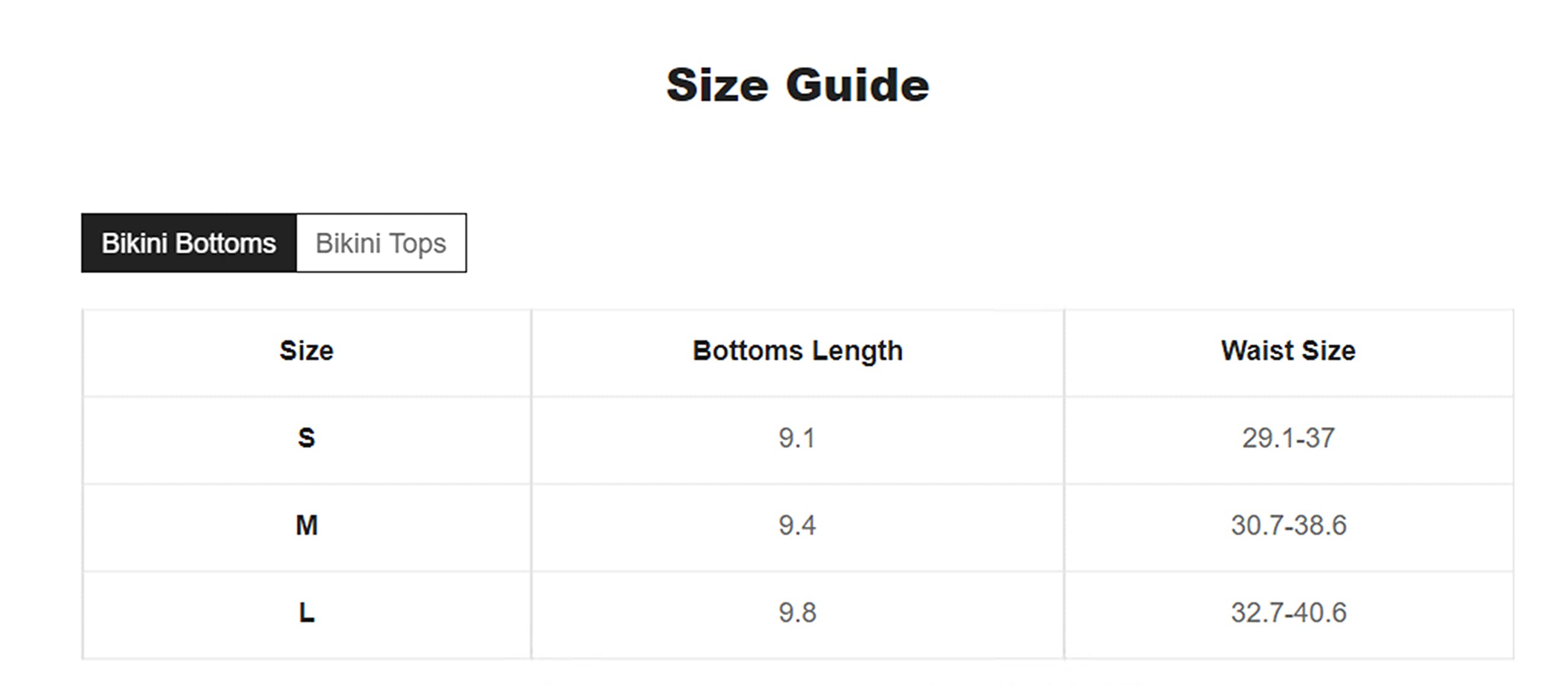Select the Bikini Bottoms tab
Screen dimensions: 1568x685
coord(189,243)
